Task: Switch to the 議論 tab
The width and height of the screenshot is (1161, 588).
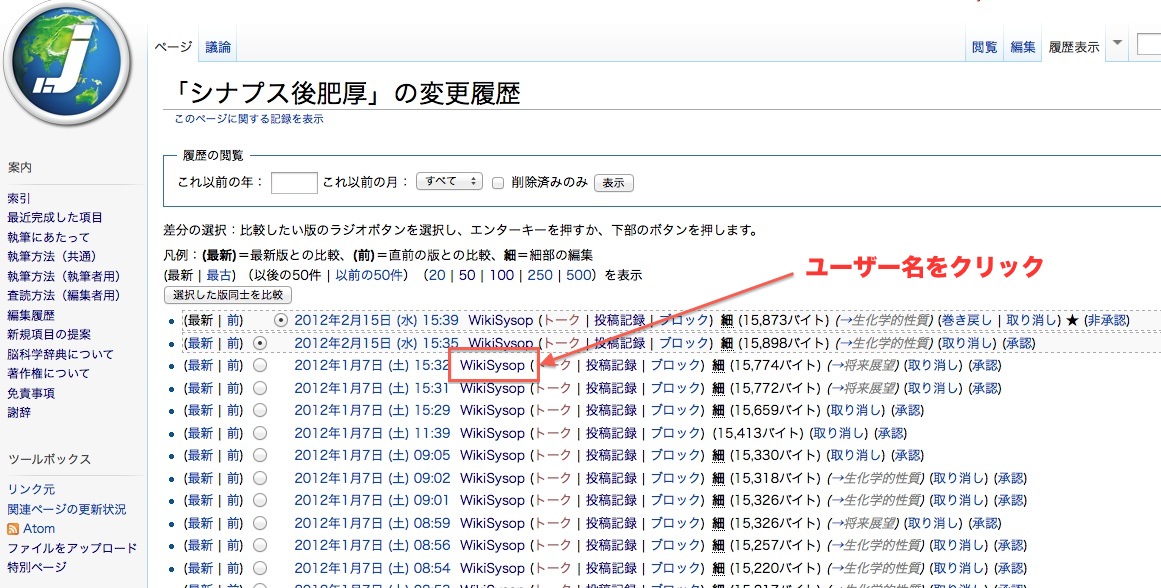Action: point(218,47)
